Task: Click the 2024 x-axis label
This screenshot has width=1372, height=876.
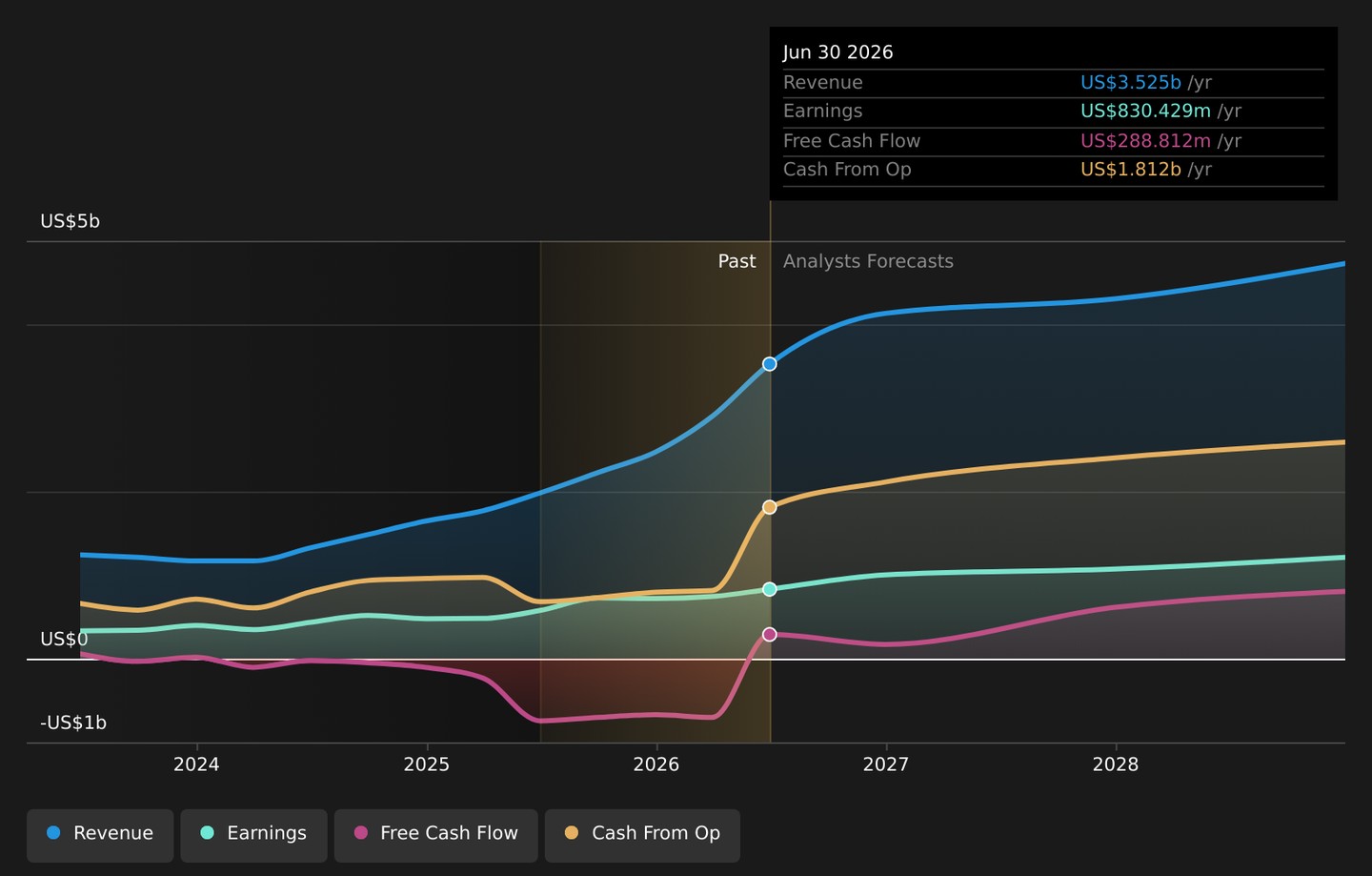Action: click(x=196, y=764)
